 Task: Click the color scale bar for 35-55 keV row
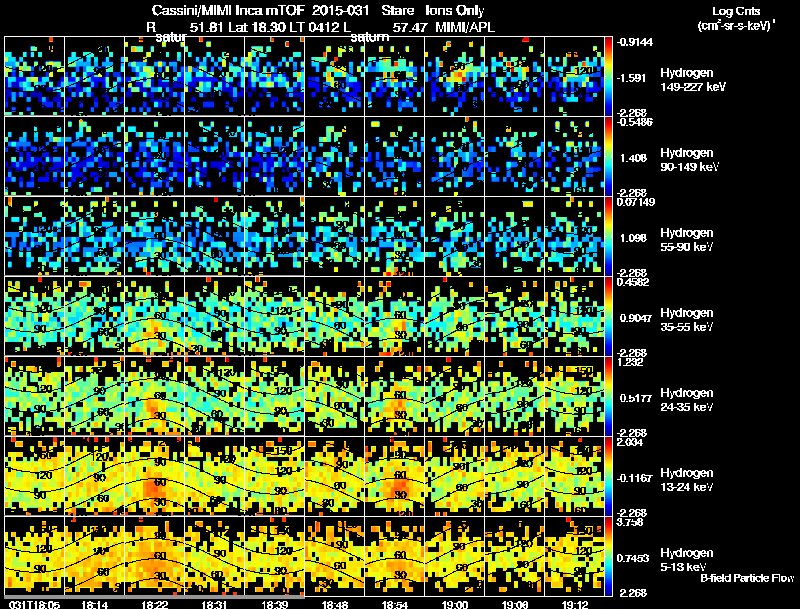pyautogui.click(x=608, y=316)
